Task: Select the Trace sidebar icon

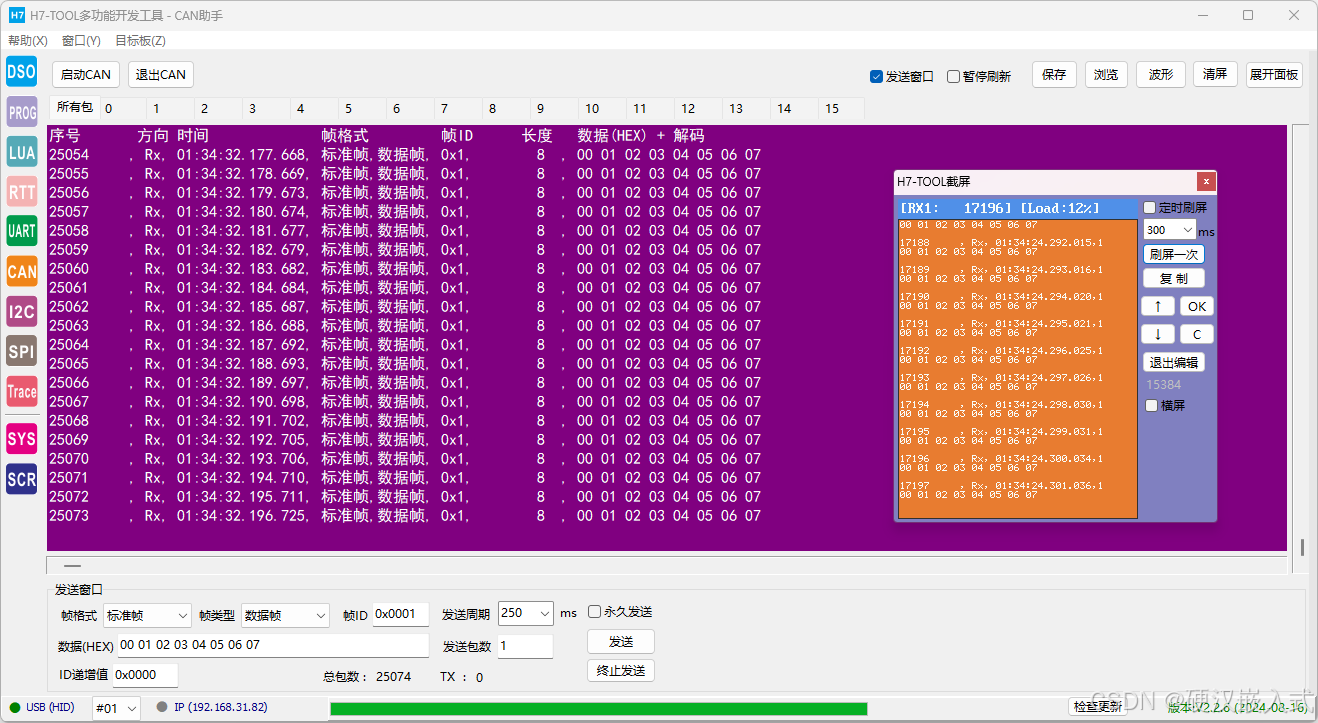Action: (x=22, y=391)
